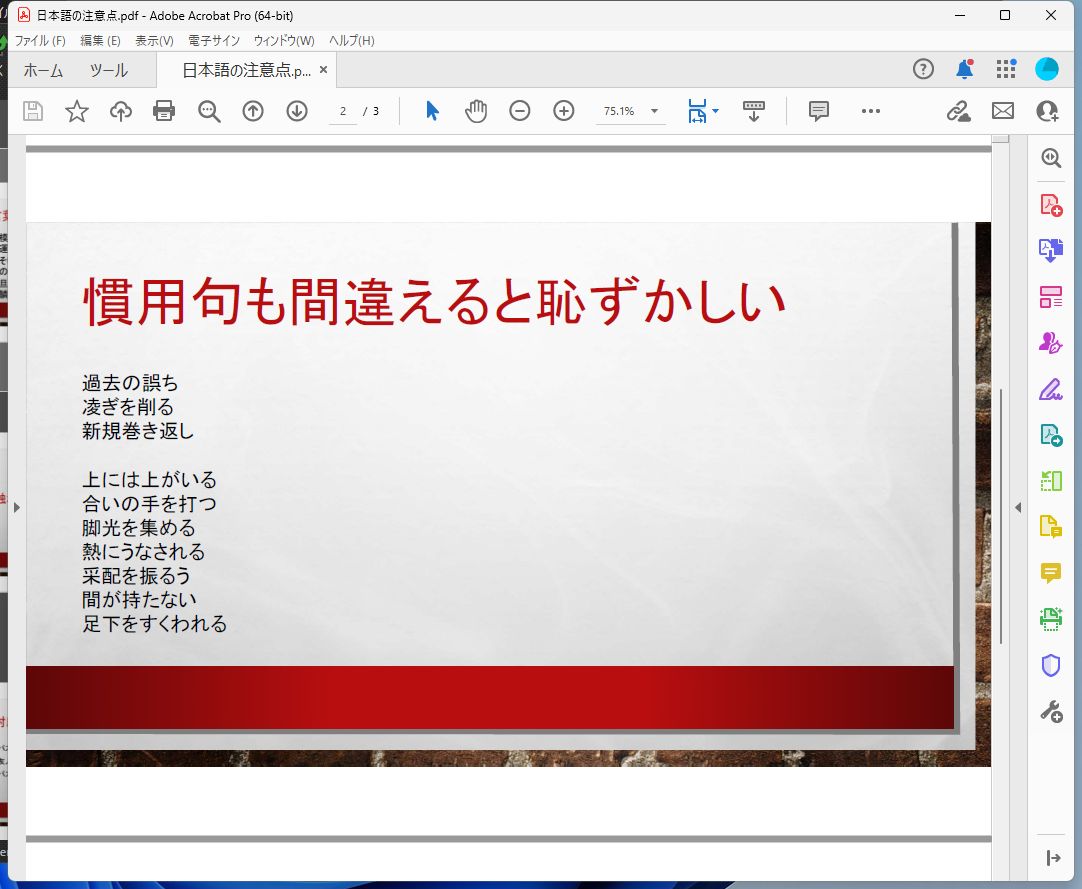Switch to the ツール tab
Viewport: 1082px width, 889px height.
[x=108, y=70]
